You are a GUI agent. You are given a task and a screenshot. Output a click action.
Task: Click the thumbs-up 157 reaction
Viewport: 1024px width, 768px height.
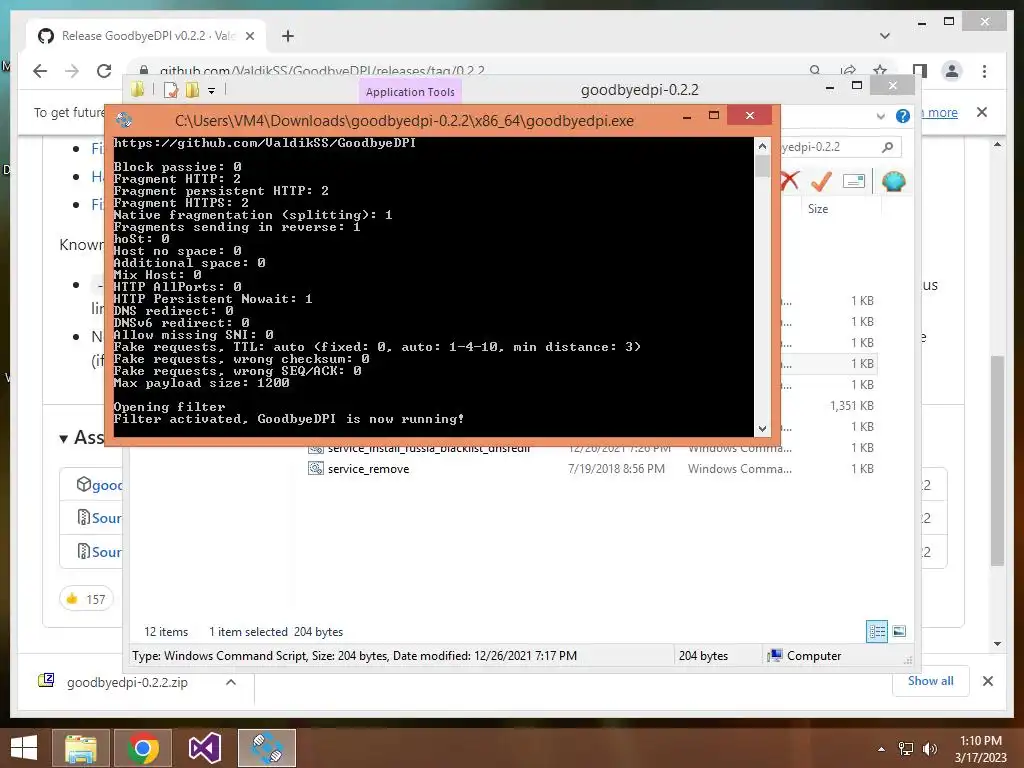(x=86, y=599)
